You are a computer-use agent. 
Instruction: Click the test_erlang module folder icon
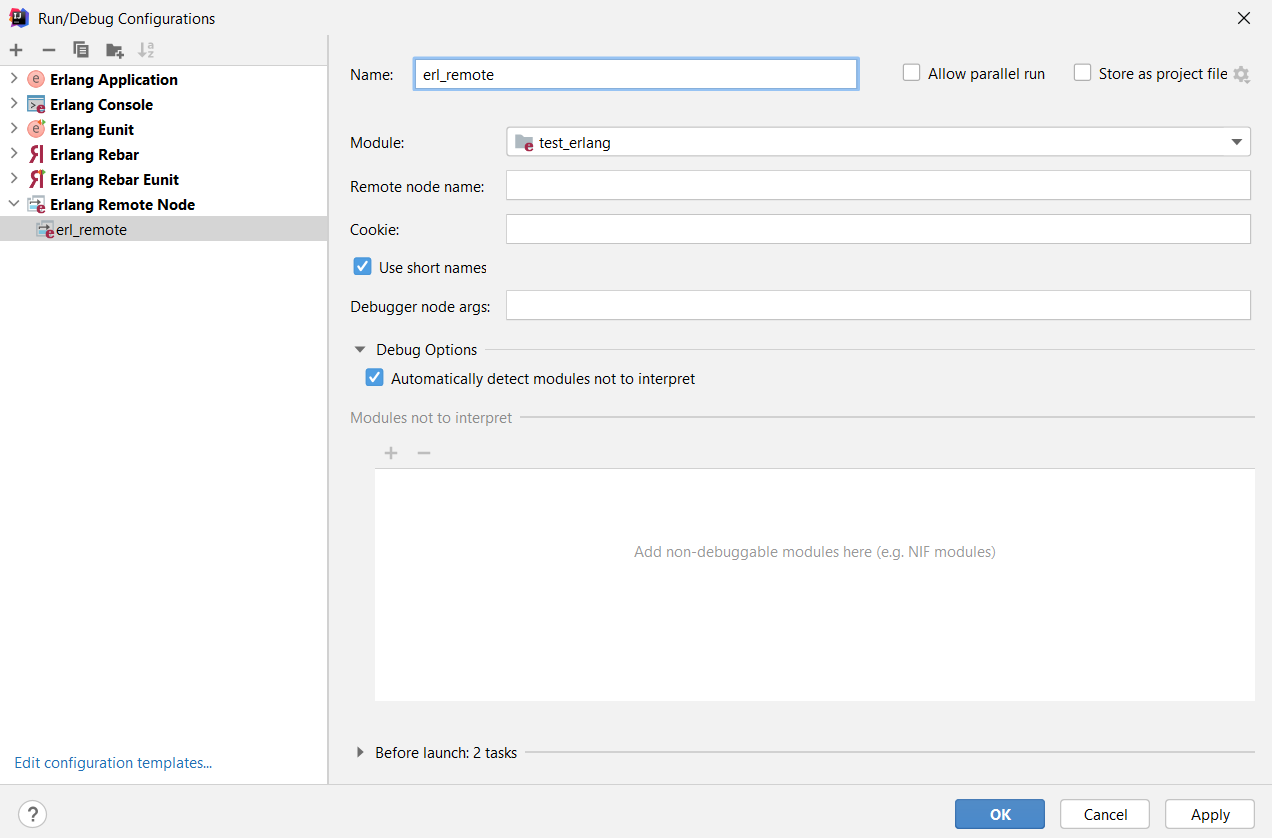point(524,143)
